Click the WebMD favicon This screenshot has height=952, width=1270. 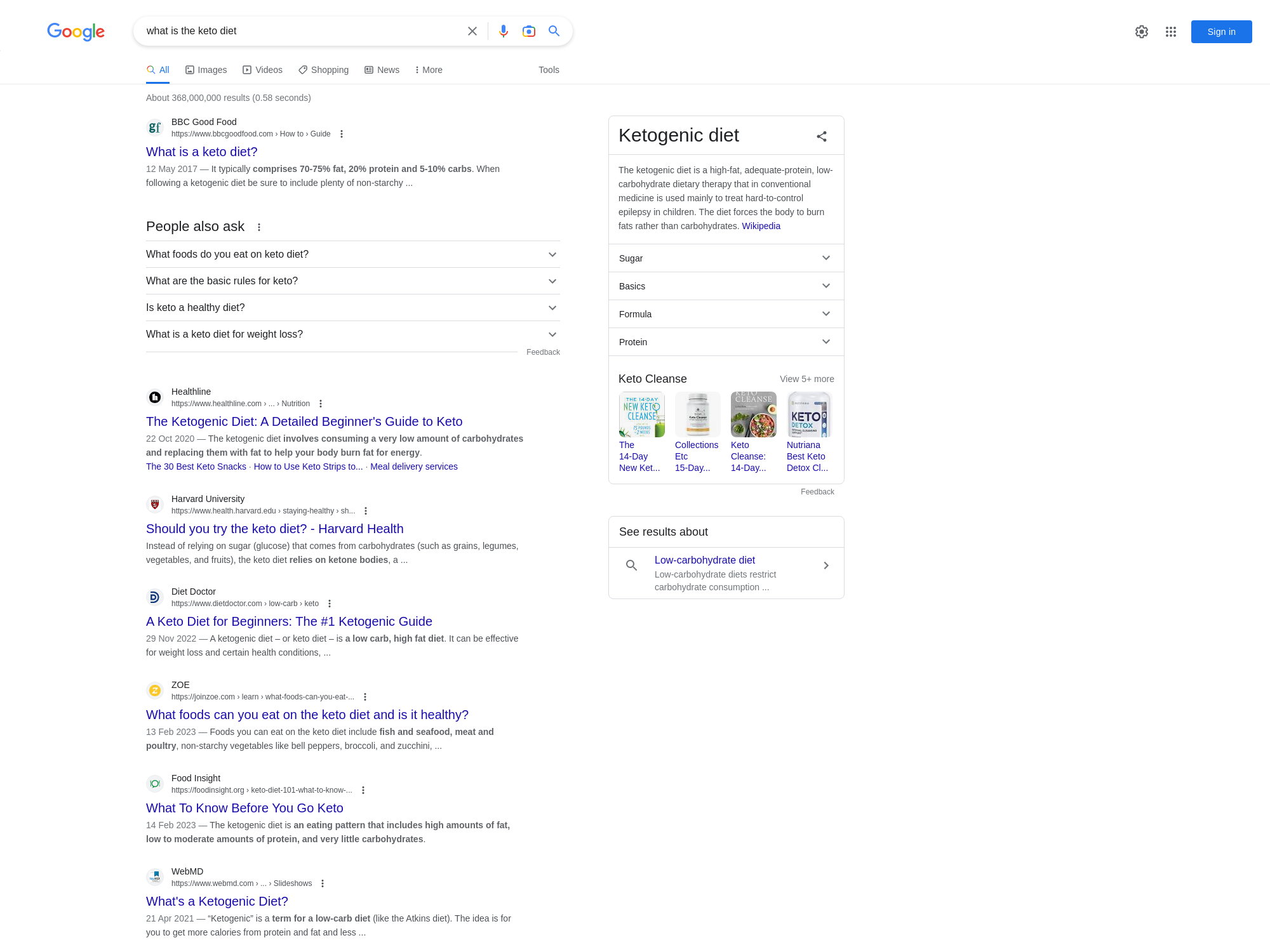155,877
